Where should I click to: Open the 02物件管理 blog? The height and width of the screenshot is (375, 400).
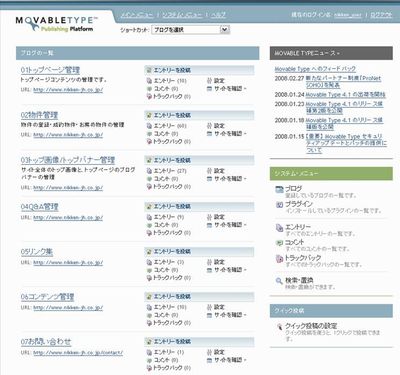[x=39, y=115]
